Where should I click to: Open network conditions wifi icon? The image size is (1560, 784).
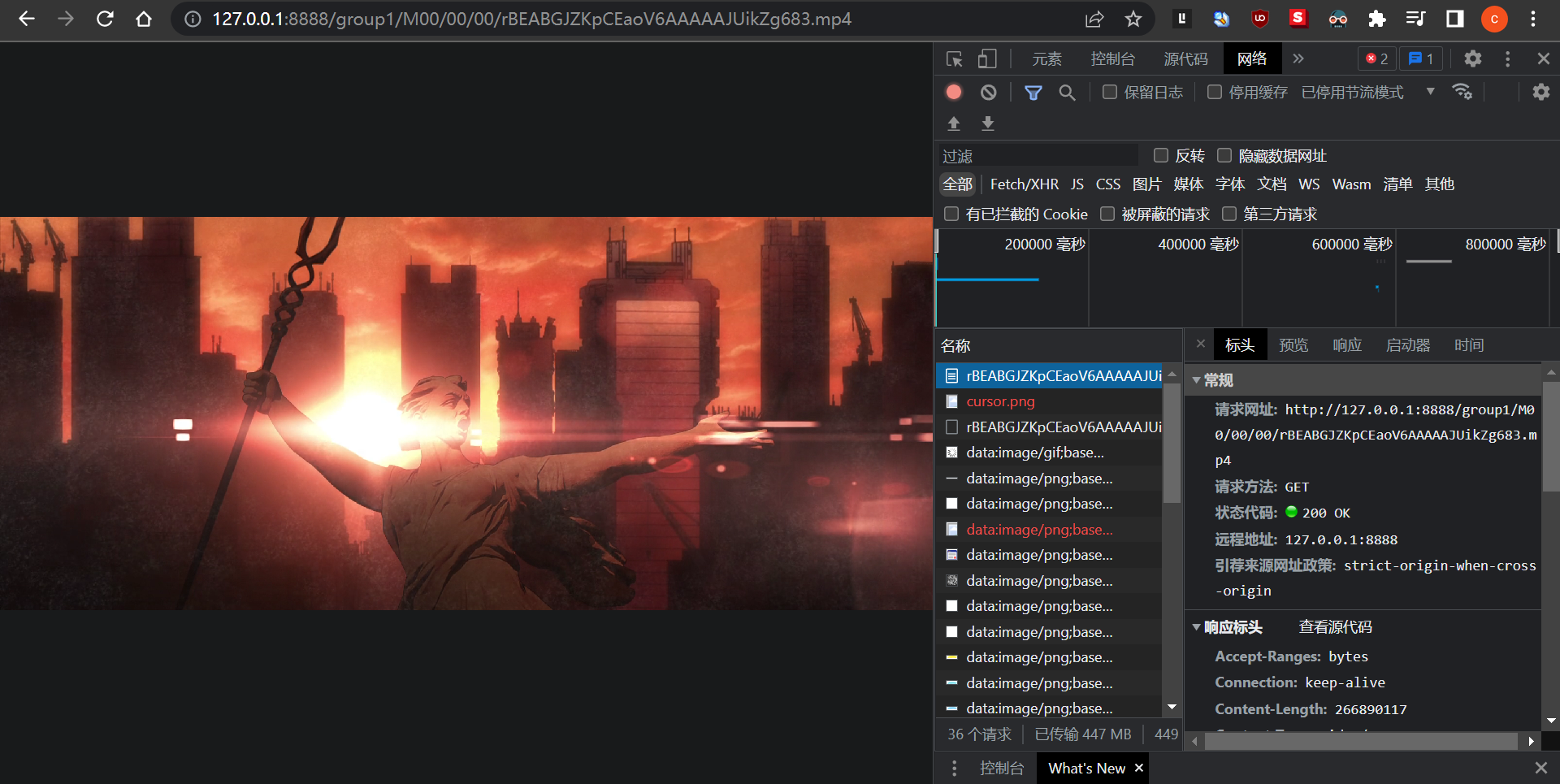click(x=1462, y=92)
